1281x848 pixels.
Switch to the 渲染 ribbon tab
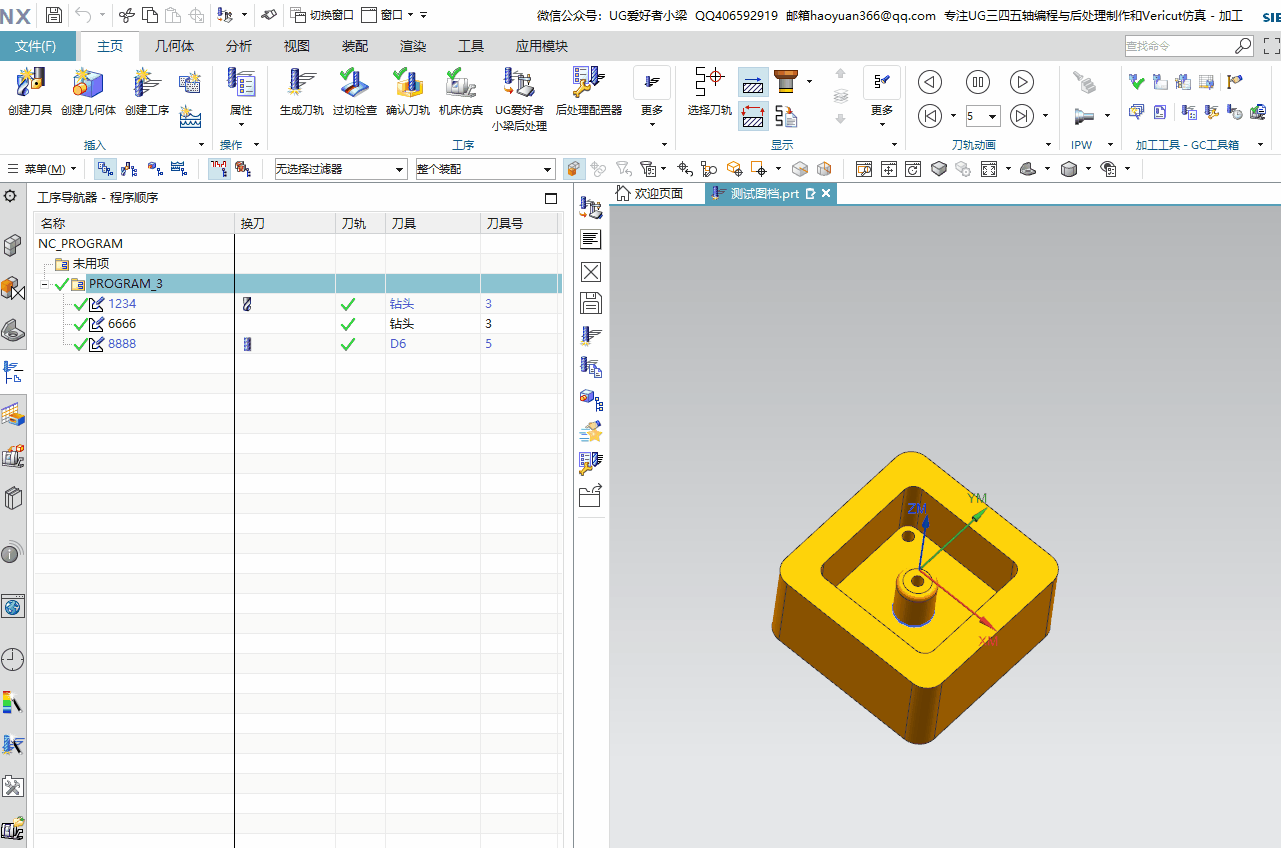point(413,46)
